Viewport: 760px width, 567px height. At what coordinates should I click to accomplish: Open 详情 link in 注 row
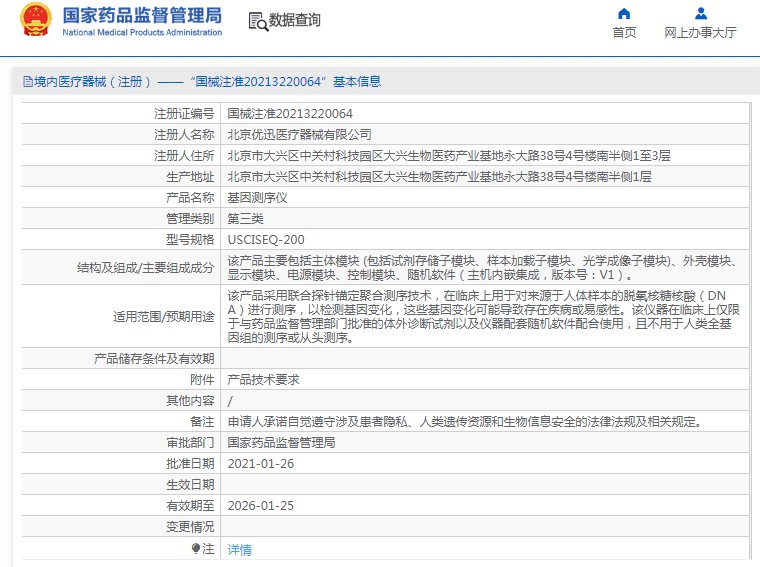pos(239,550)
